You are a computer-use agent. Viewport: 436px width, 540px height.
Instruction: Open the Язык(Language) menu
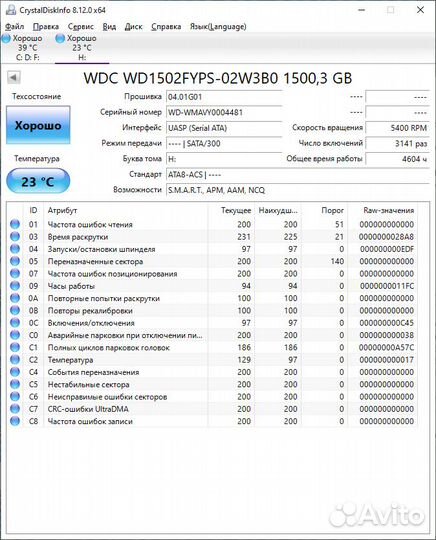[218, 27]
